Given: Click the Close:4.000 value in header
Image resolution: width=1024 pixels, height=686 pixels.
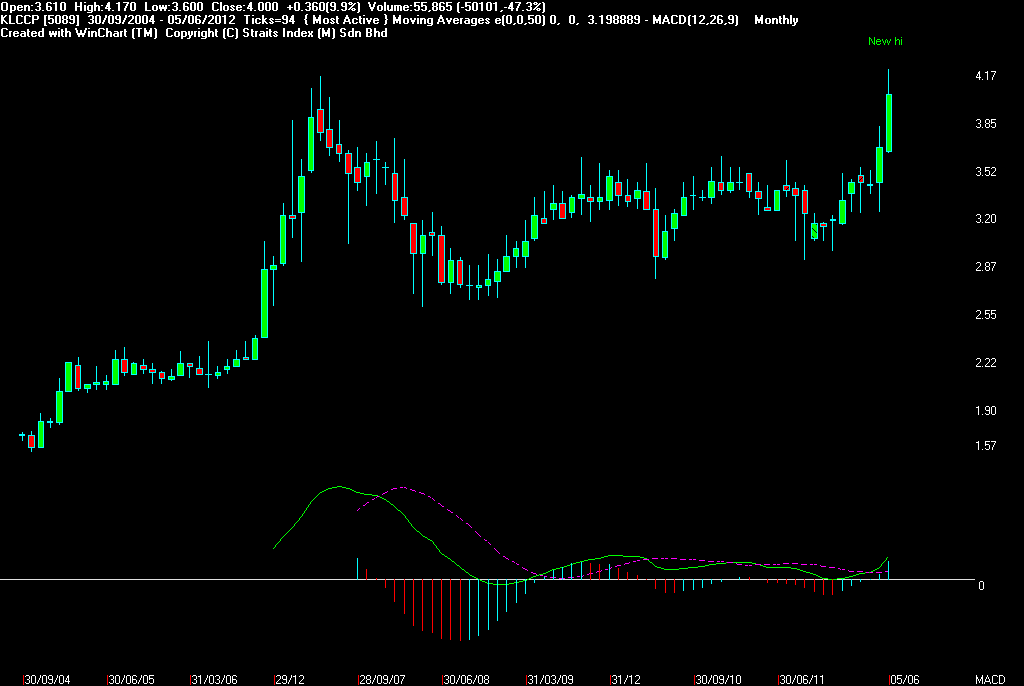Looking at the screenshot, I should (245, 7).
